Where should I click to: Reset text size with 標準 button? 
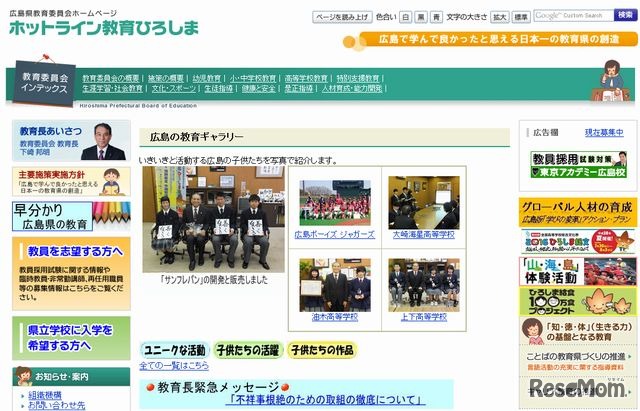coord(521,17)
